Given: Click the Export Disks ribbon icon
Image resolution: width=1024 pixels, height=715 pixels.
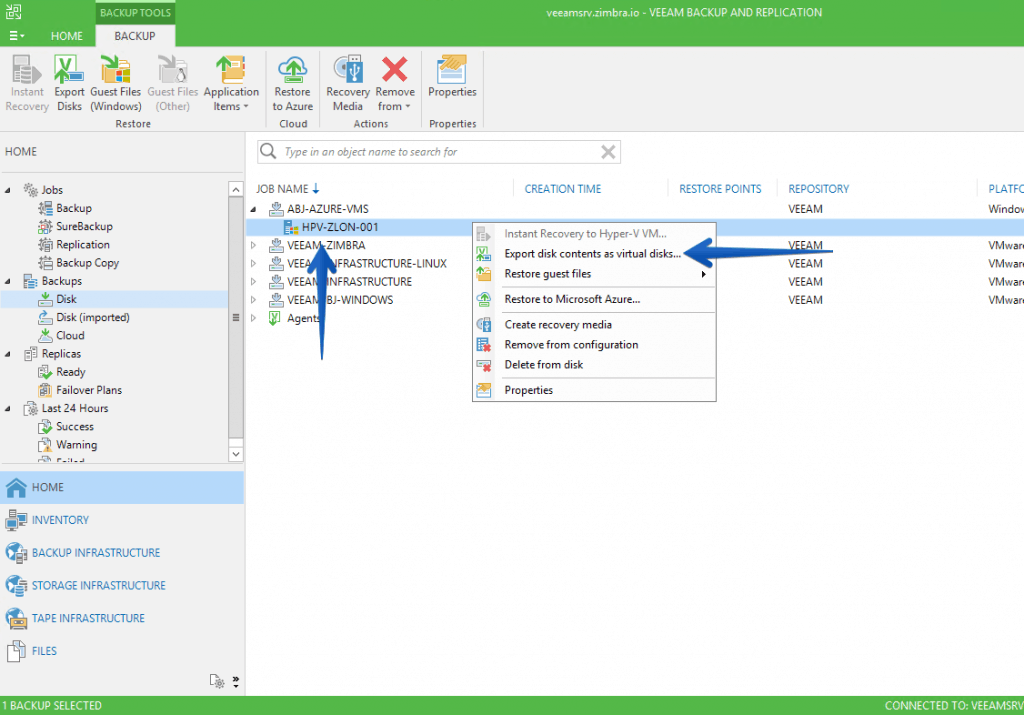Looking at the screenshot, I should pos(69,83).
